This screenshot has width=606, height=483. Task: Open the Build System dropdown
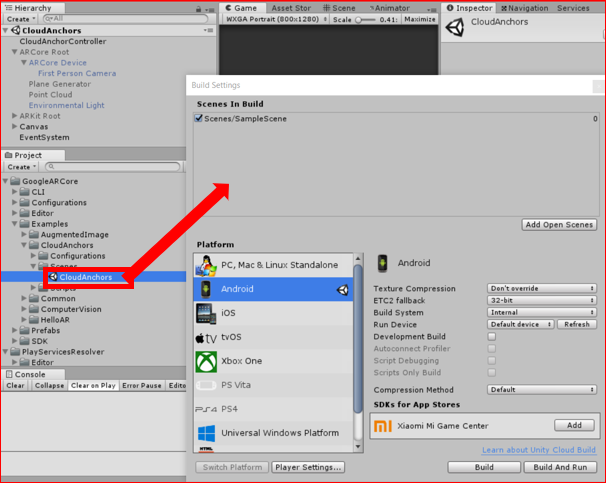(542, 312)
